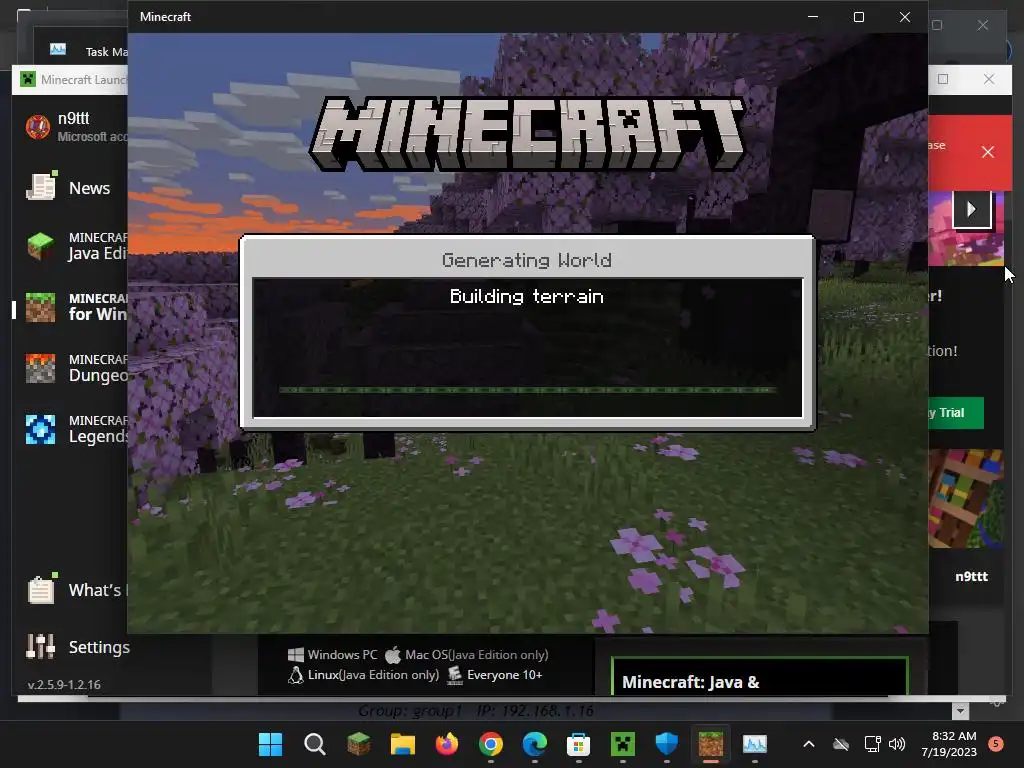Open the Windows Start menu
The width and height of the screenshot is (1024, 768).
270,744
